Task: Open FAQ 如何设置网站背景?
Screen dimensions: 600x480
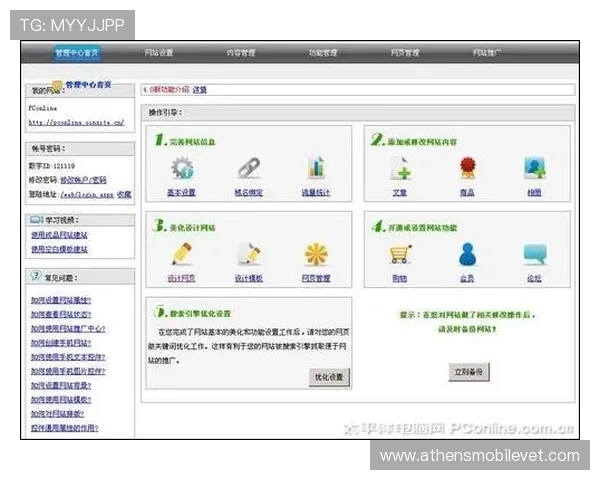Action: pyautogui.click(x=61, y=385)
